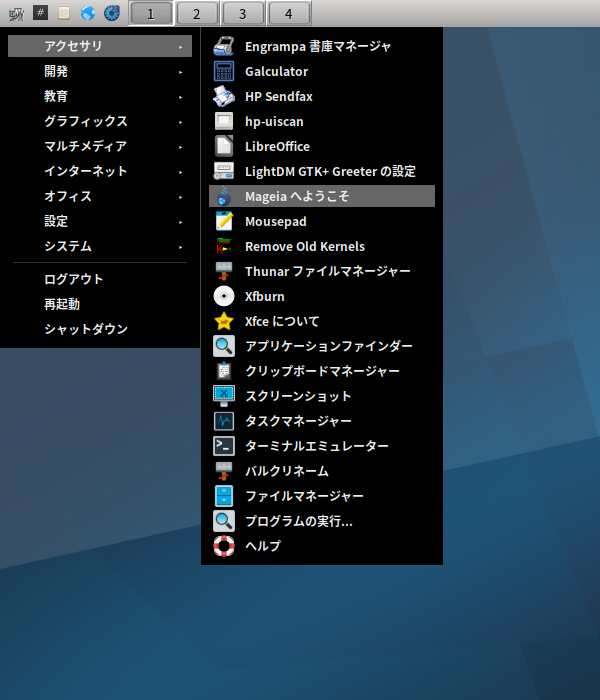The width and height of the screenshot is (600, 700).
Task: Click the Galculator calculator icon
Action: click(224, 71)
